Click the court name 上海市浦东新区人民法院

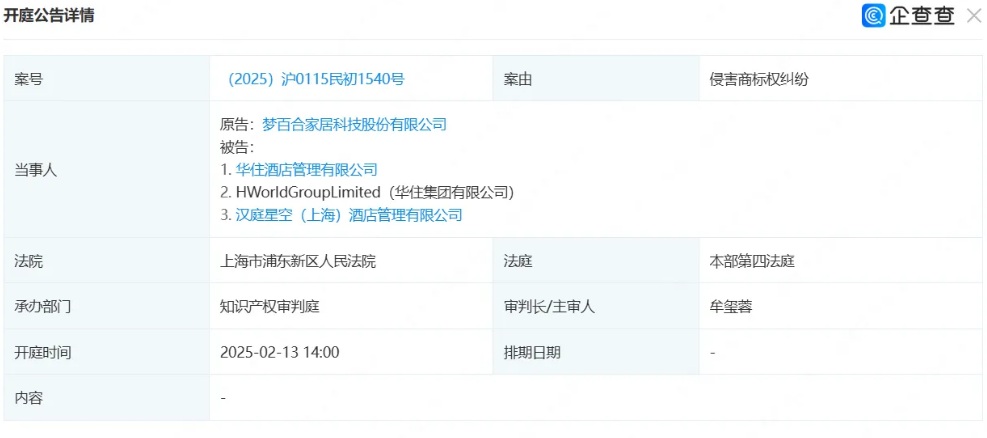point(298,261)
